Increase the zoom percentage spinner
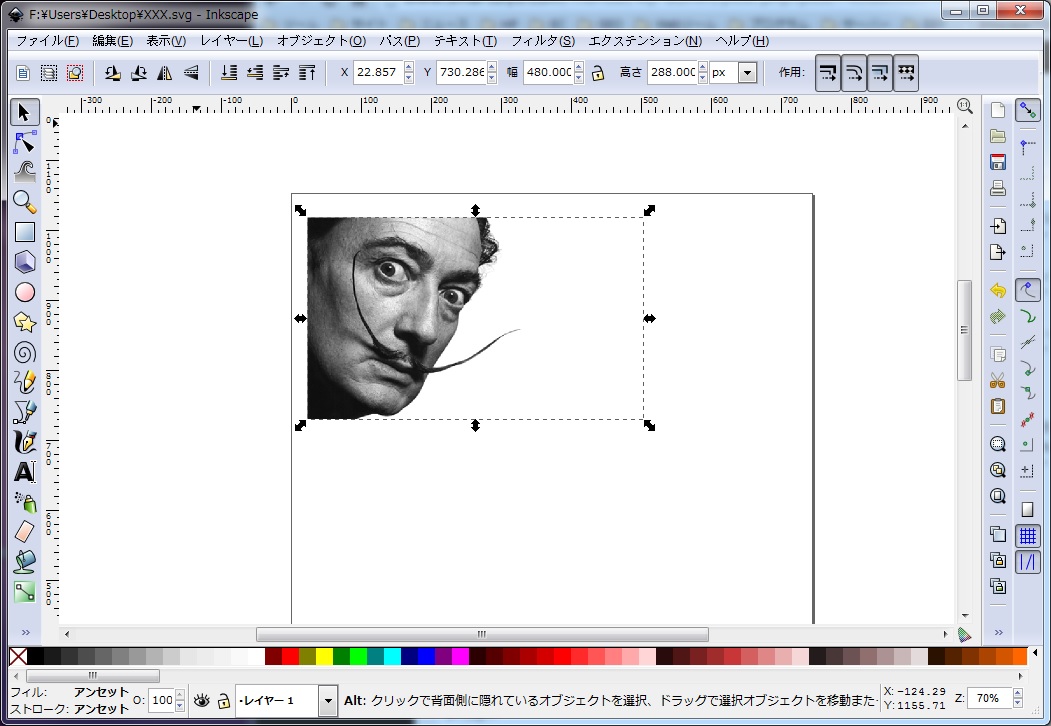Viewport: 1051px width, 726px height. click(1017, 693)
